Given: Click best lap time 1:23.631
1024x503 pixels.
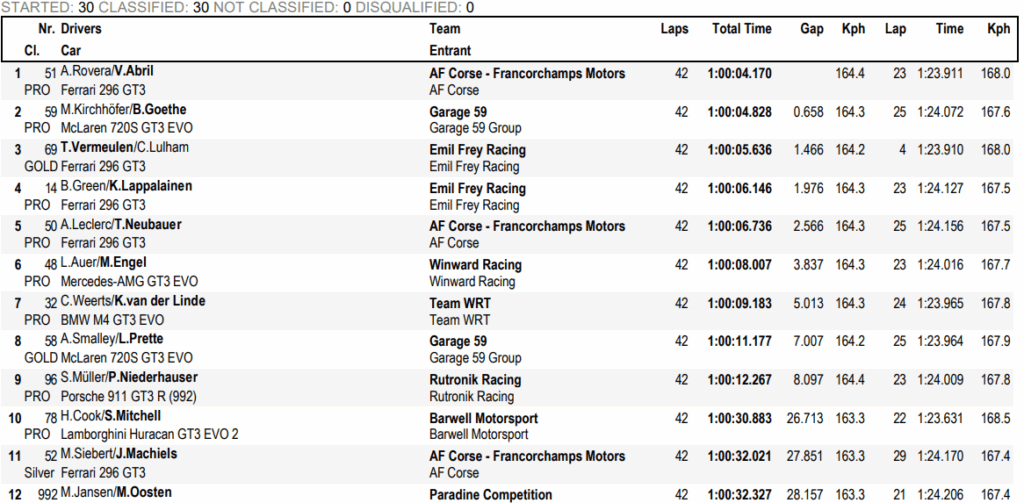Looking at the screenshot, I should (x=940, y=418).
